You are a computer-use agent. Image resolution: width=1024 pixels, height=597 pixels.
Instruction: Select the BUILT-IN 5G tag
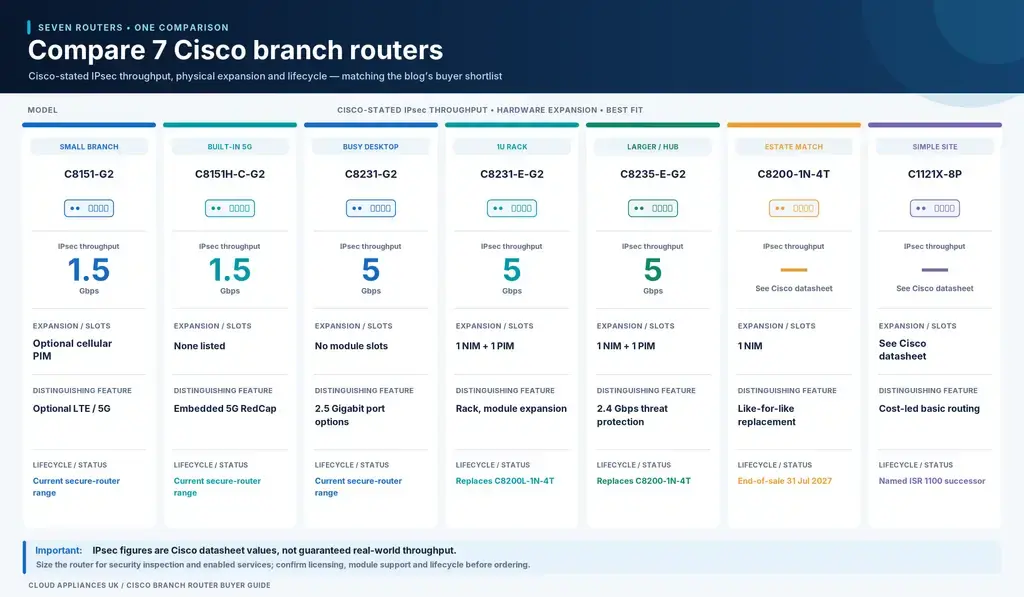(x=230, y=147)
